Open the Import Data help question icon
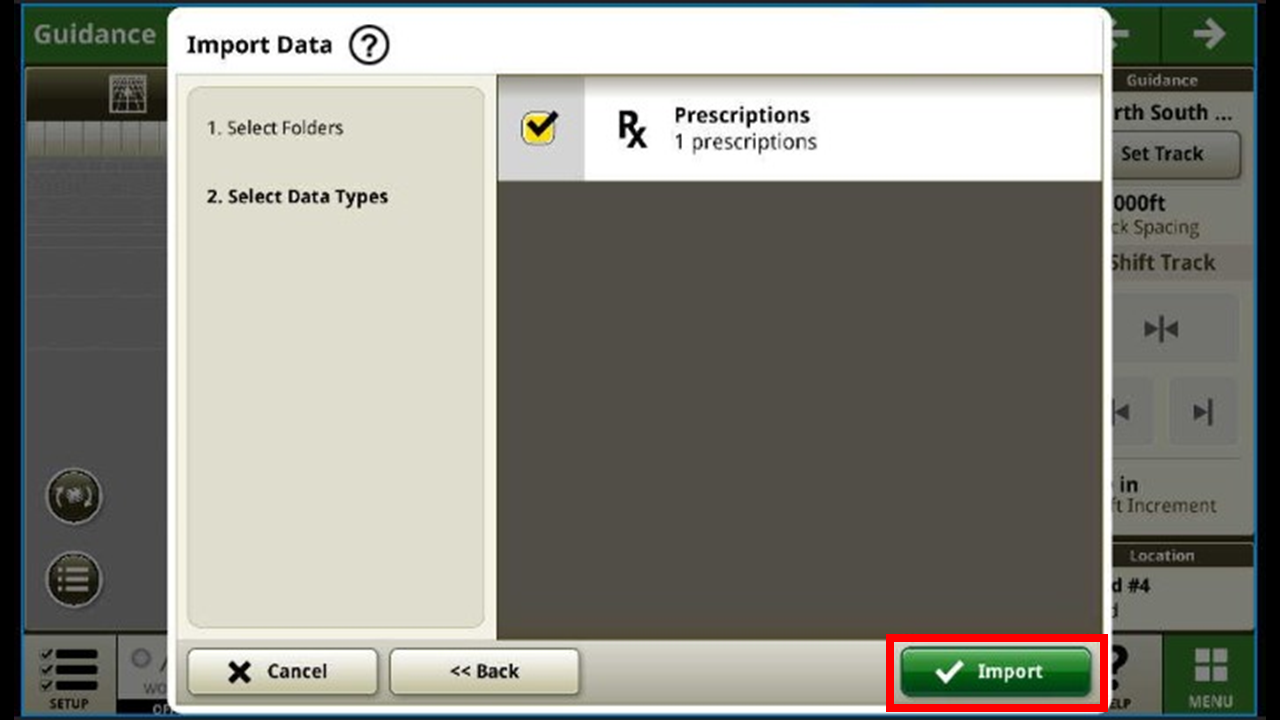The width and height of the screenshot is (1280, 720). 369,45
